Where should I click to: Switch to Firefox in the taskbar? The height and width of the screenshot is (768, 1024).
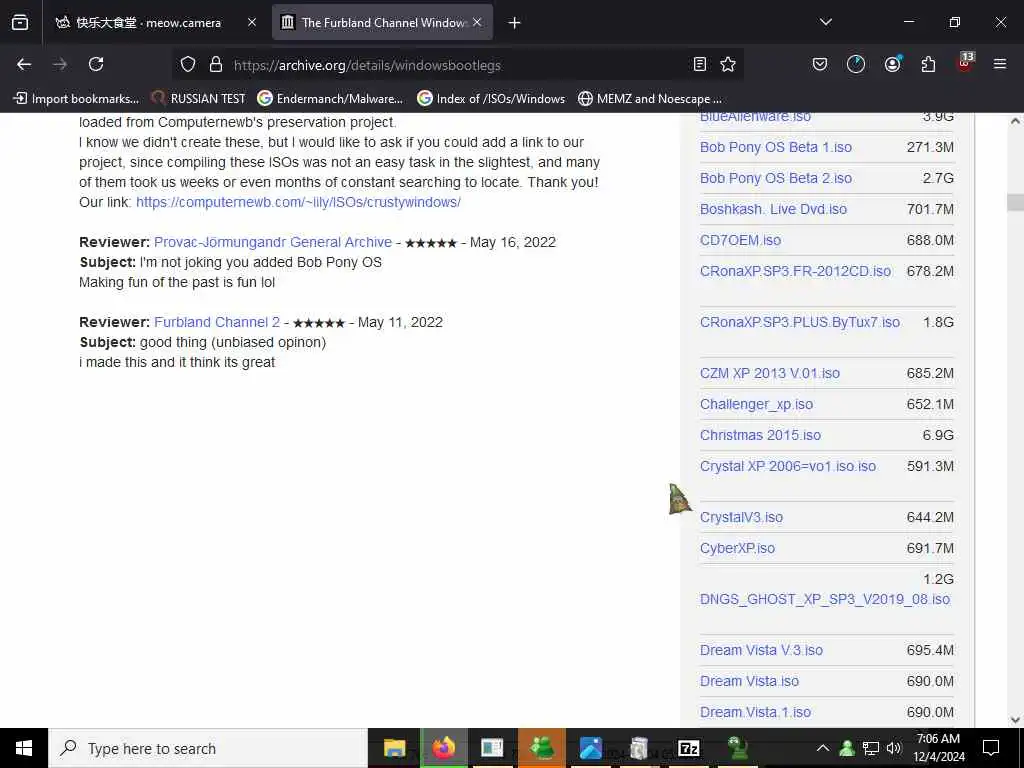pyautogui.click(x=444, y=748)
